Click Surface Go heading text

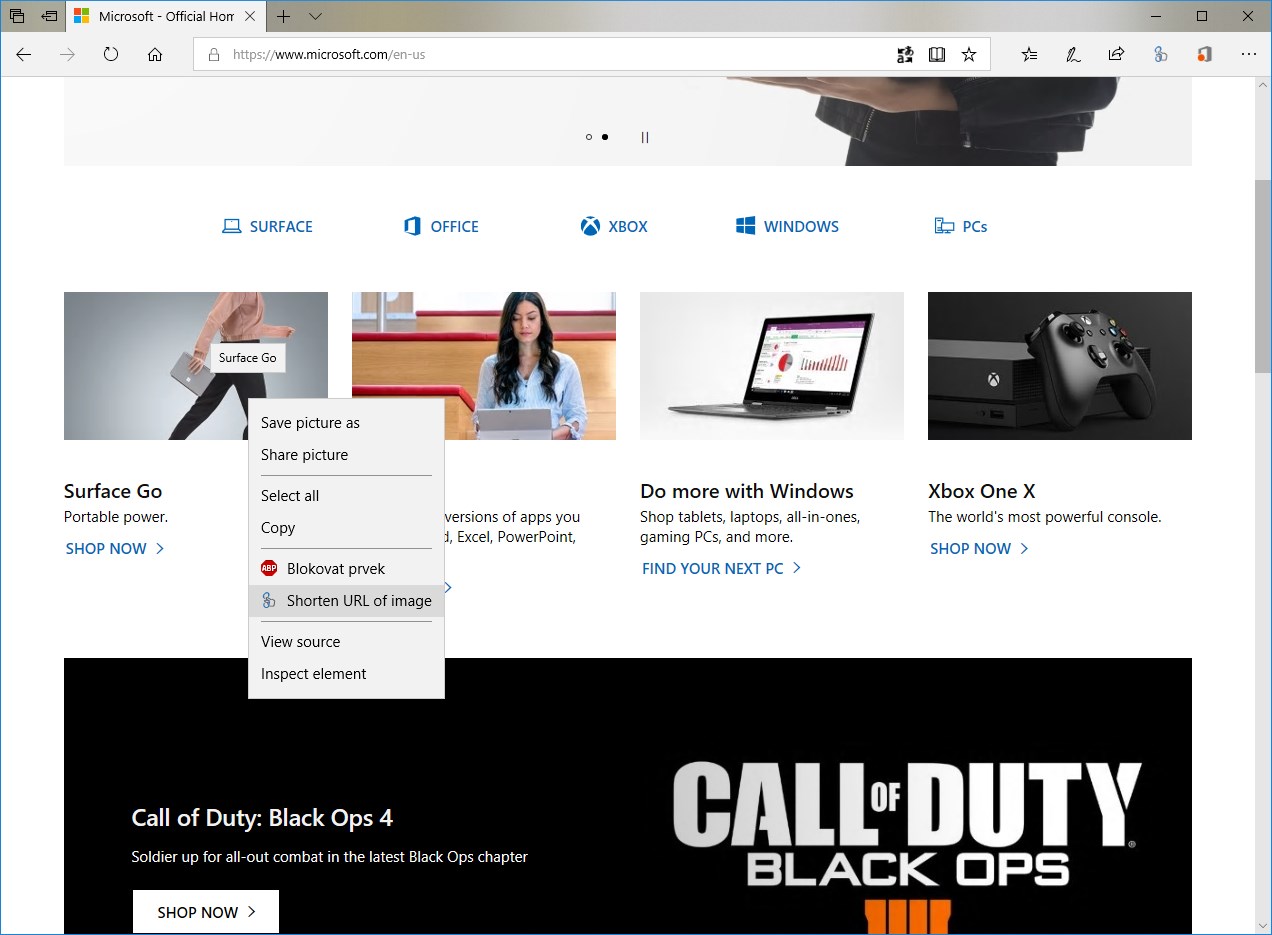[113, 491]
